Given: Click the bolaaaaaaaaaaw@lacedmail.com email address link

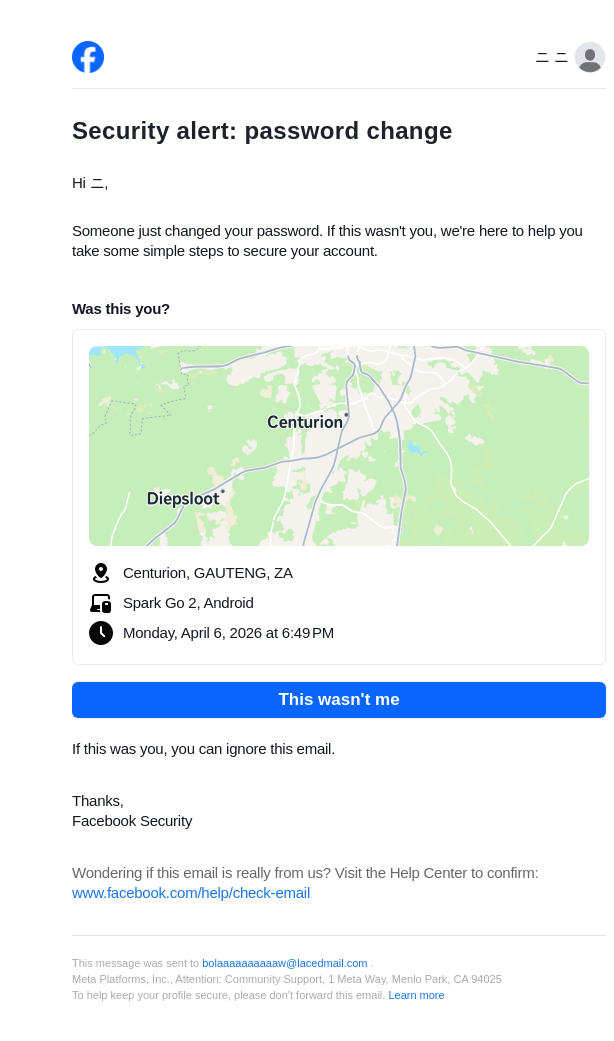Looking at the screenshot, I should pyautogui.click(x=284, y=963).
